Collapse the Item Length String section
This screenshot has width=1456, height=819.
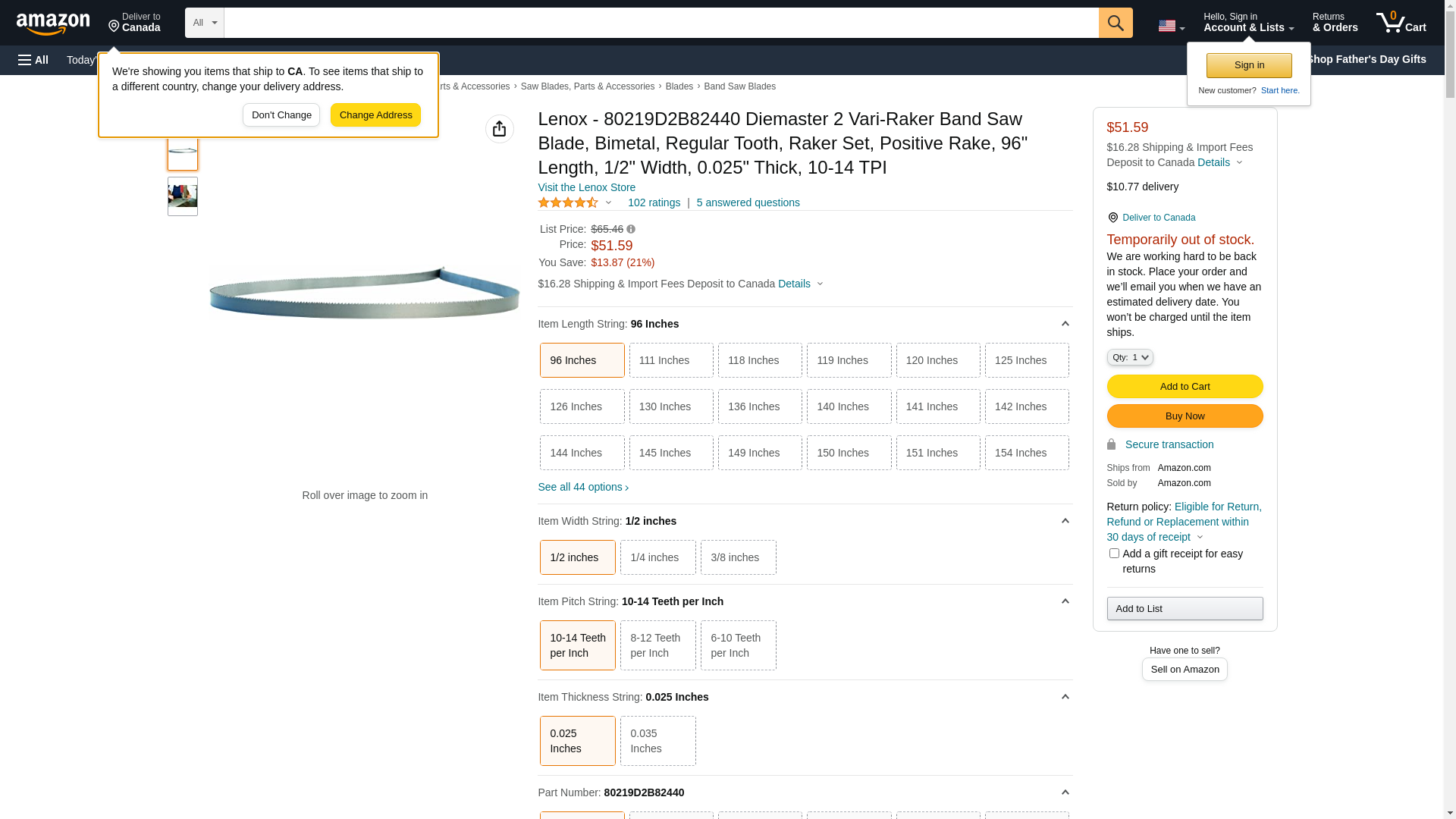pos(1065,324)
